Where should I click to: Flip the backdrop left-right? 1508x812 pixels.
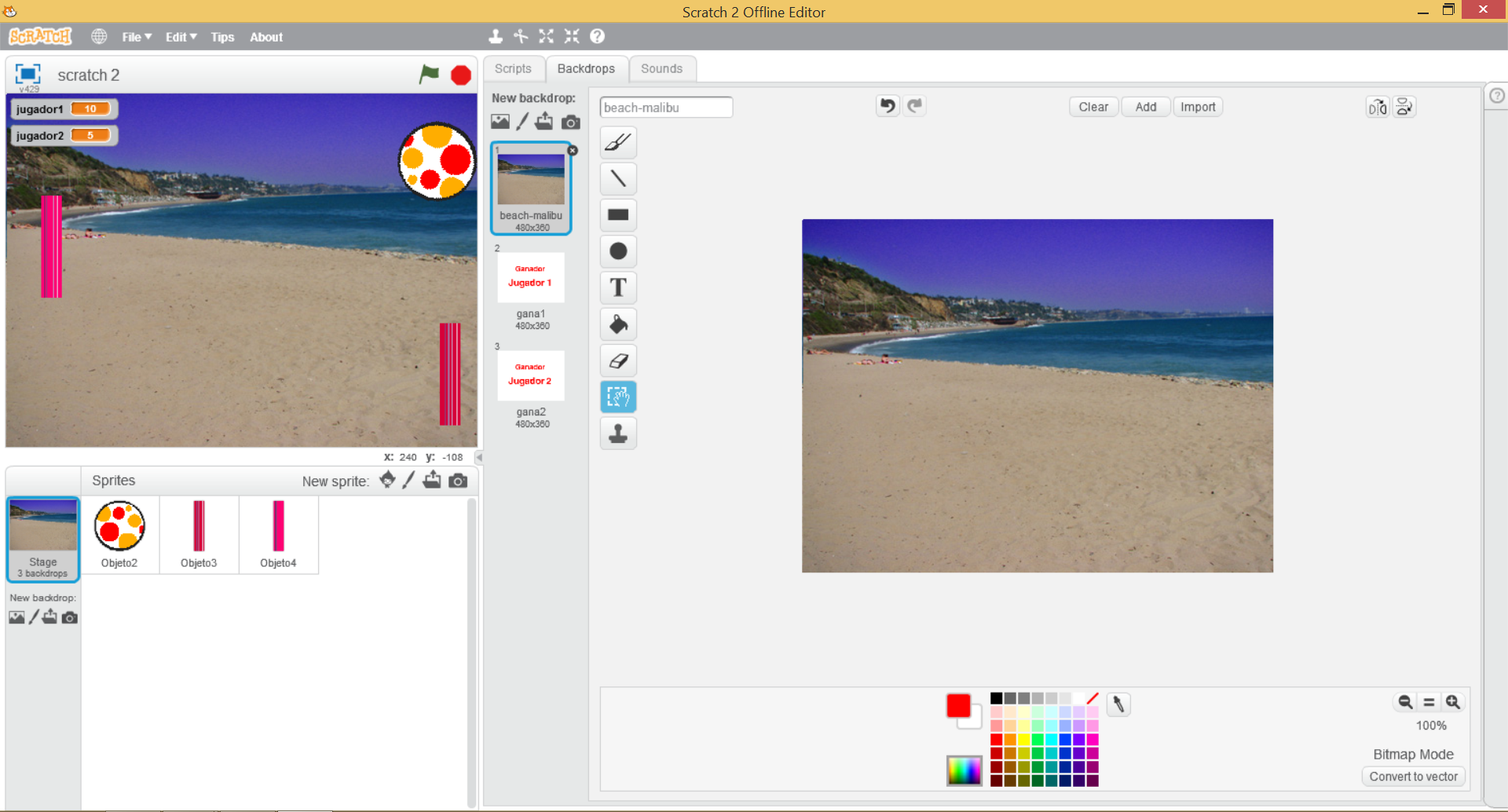[1377, 108]
